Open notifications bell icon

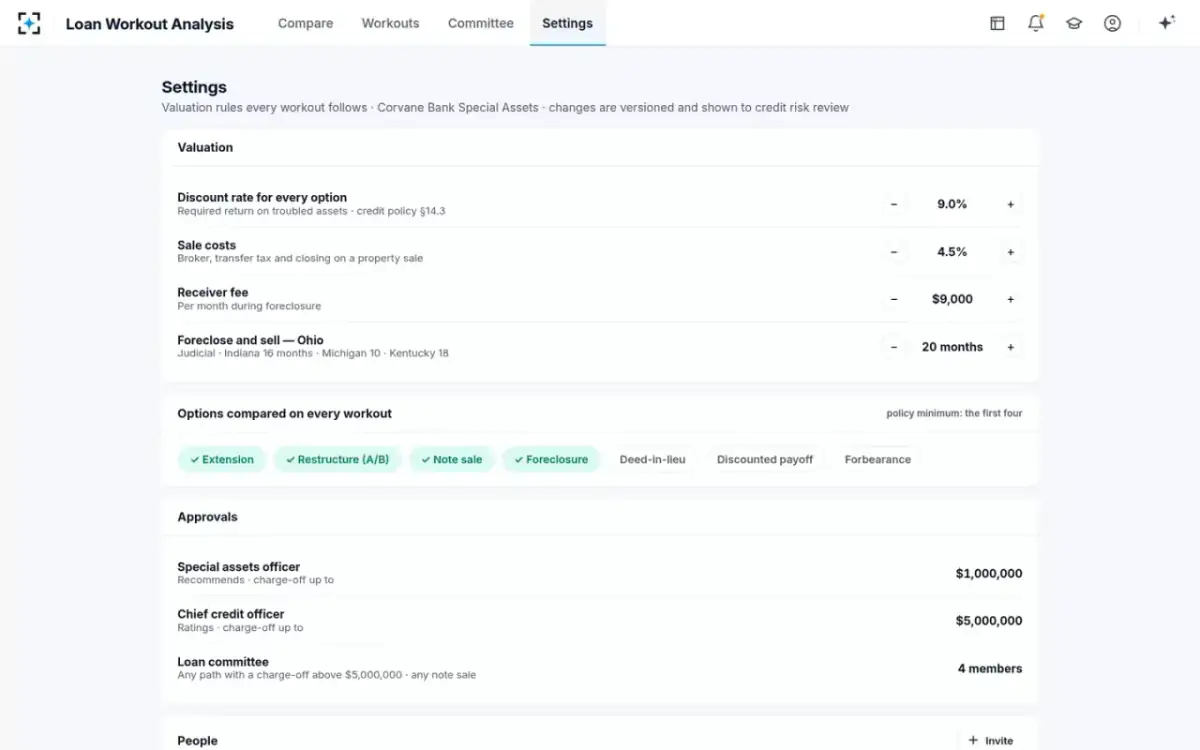tap(1036, 23)
